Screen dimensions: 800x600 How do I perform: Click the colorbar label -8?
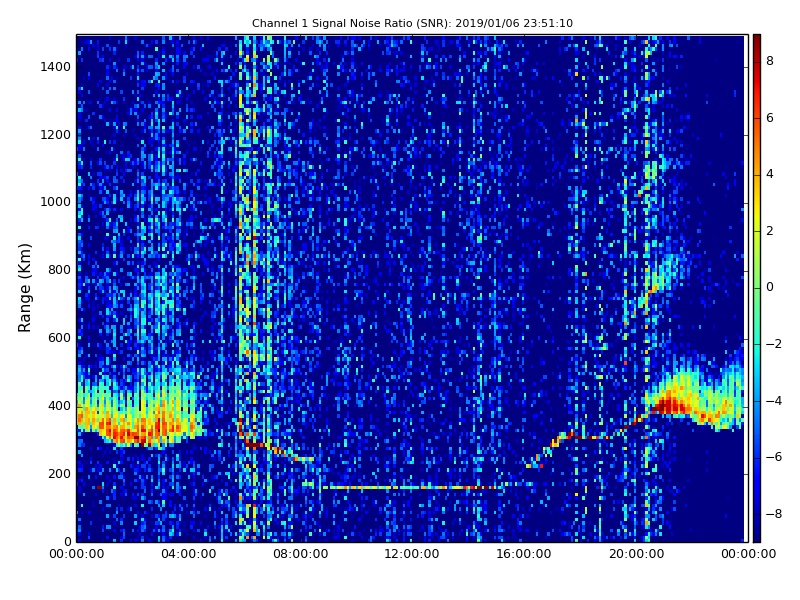click(x=774, y=514)
